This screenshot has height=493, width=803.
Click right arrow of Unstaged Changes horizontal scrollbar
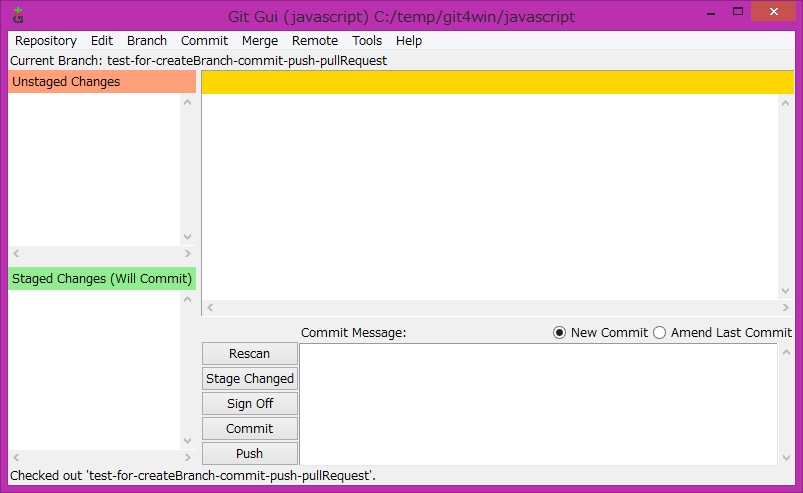187,253
